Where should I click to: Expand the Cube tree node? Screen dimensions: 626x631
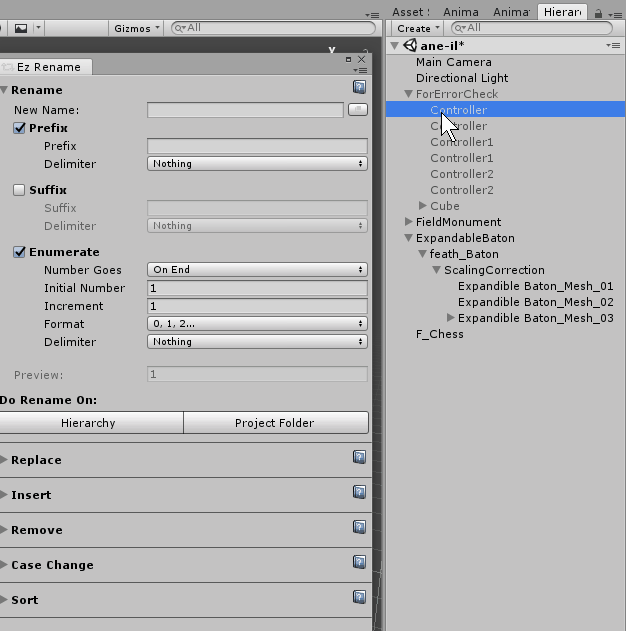422,206
